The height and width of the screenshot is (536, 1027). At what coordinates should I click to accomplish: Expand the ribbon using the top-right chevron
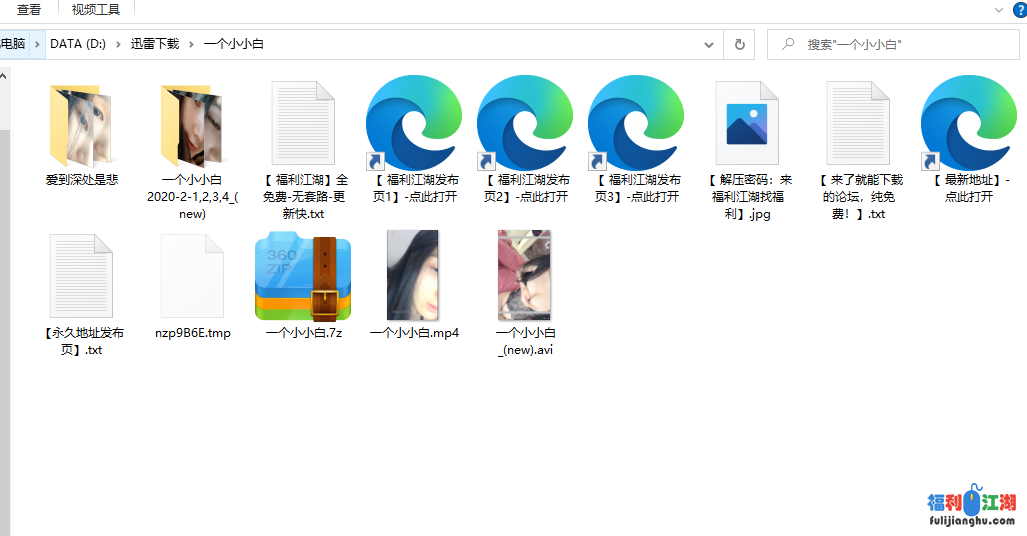point(998,9)
